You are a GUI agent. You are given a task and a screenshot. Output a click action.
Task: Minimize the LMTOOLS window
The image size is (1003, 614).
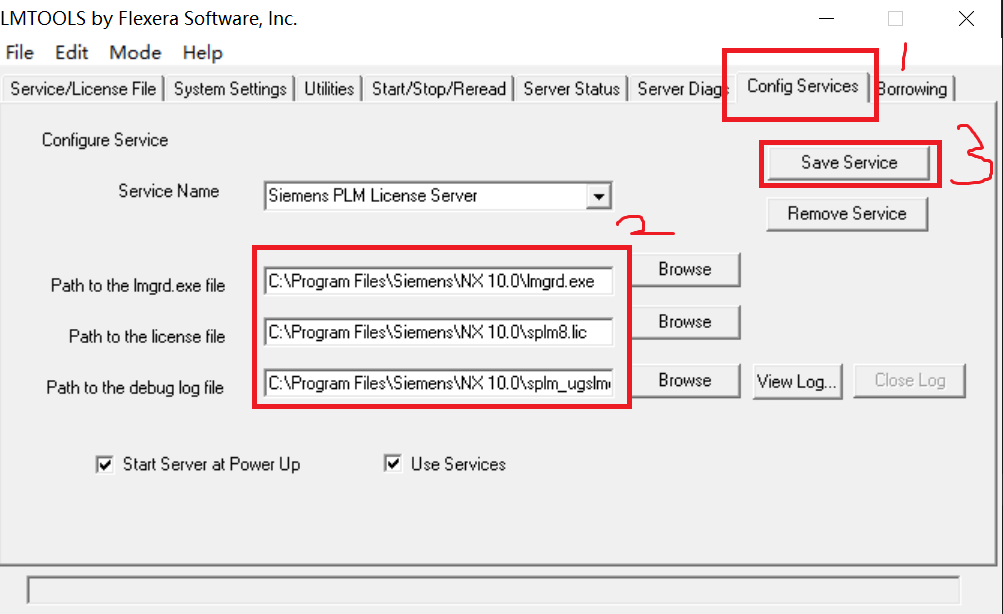tap(826, 19)
